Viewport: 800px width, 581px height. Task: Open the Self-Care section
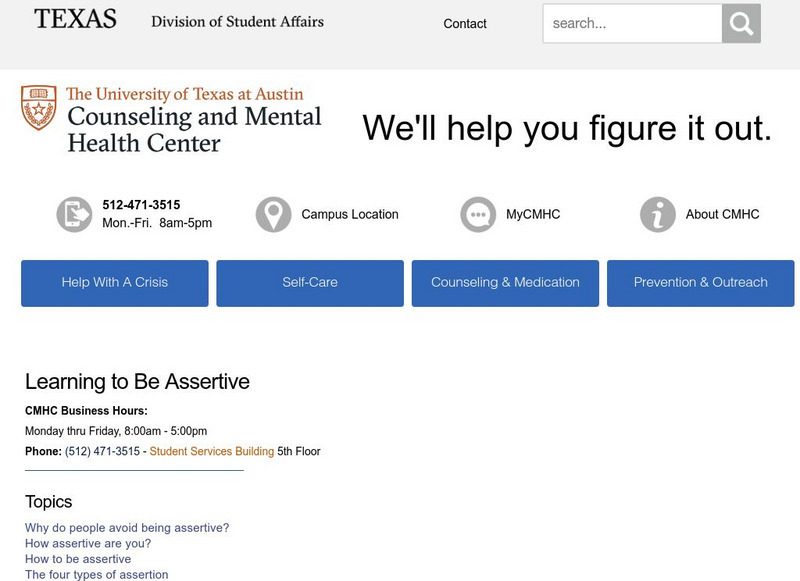pyautogui.click(x=308, y=283)
